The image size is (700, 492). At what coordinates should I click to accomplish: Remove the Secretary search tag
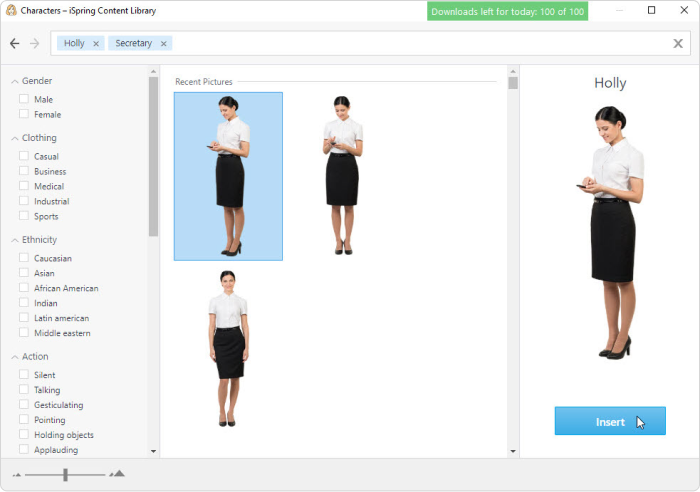coord(163,44)
